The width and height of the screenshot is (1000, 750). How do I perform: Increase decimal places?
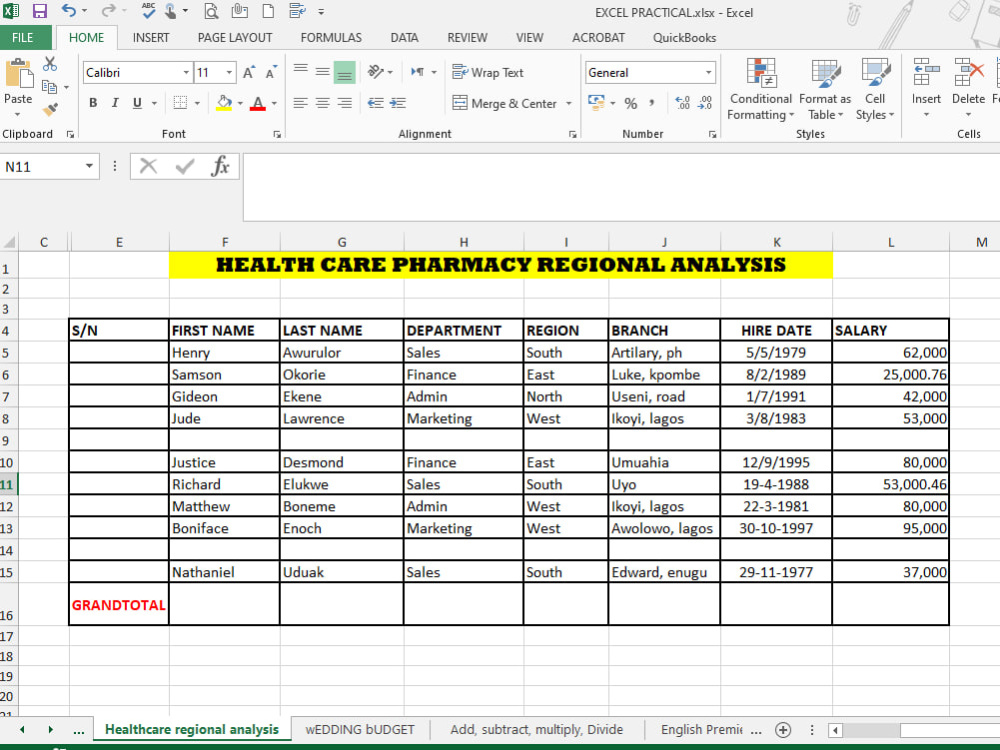coord(682,103)
